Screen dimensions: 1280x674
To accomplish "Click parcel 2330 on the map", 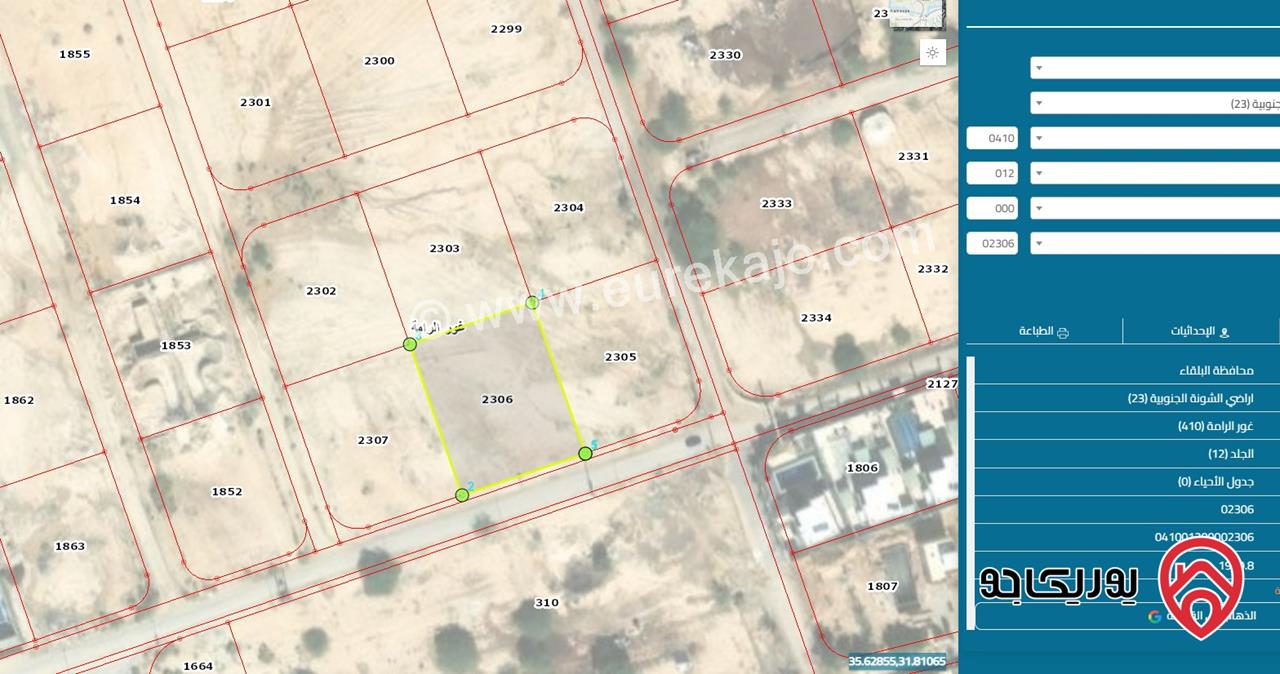I will click(725, 55).
